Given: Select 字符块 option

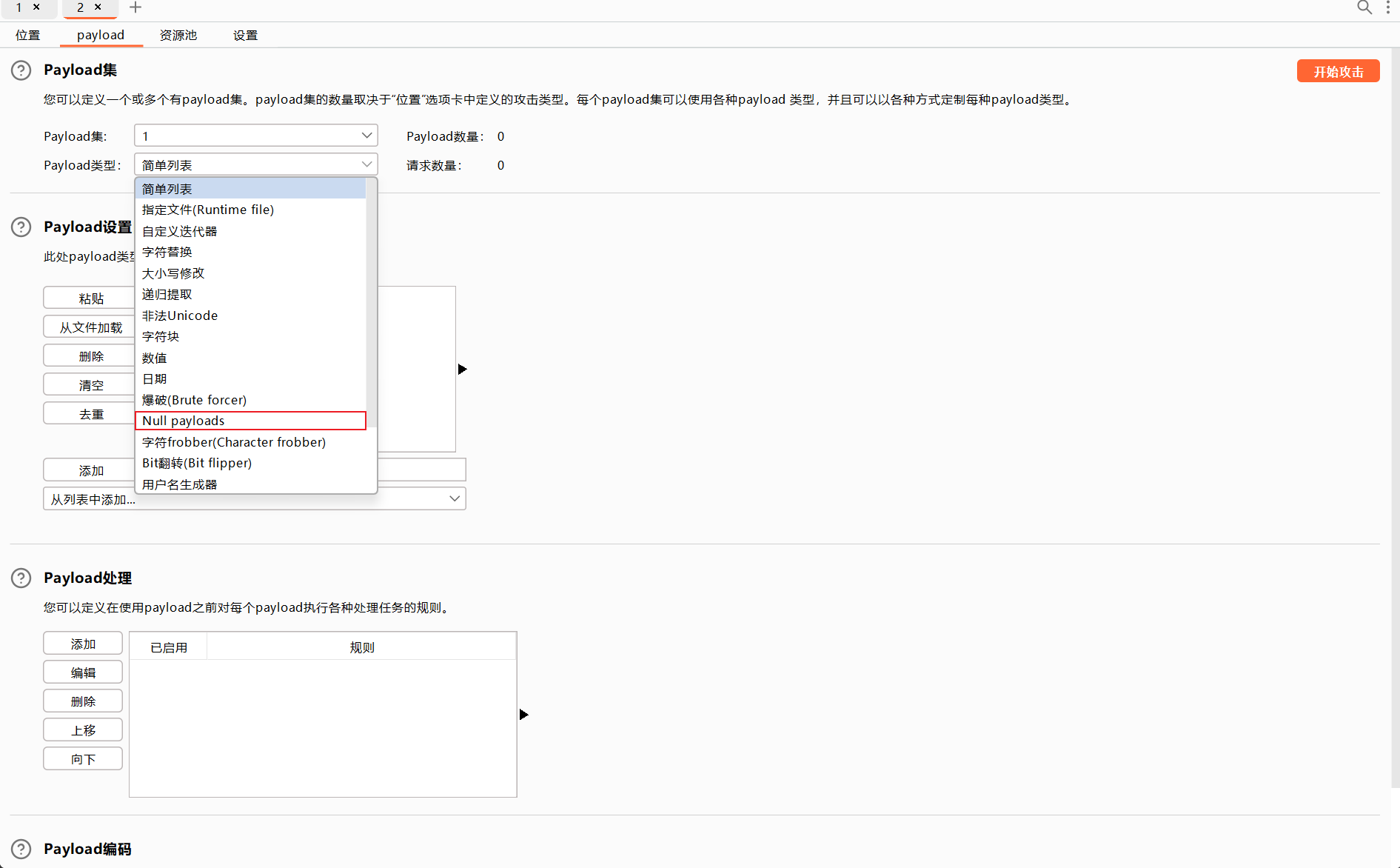Looking at the screenshot, I should [x=251, y=336].
